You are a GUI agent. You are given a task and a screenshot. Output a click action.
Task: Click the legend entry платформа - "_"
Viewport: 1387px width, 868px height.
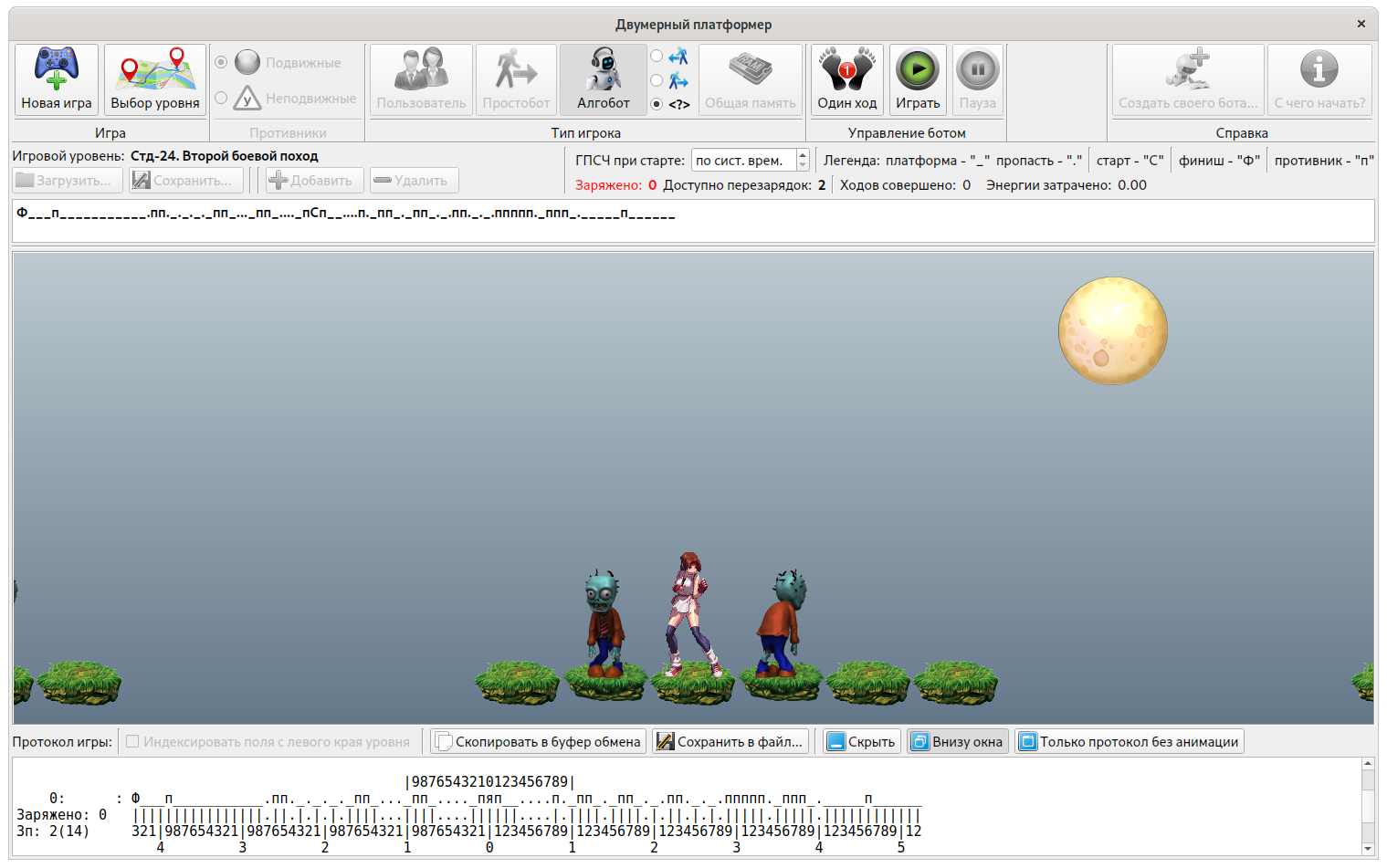pyautogui.click(x=938, y=161)
